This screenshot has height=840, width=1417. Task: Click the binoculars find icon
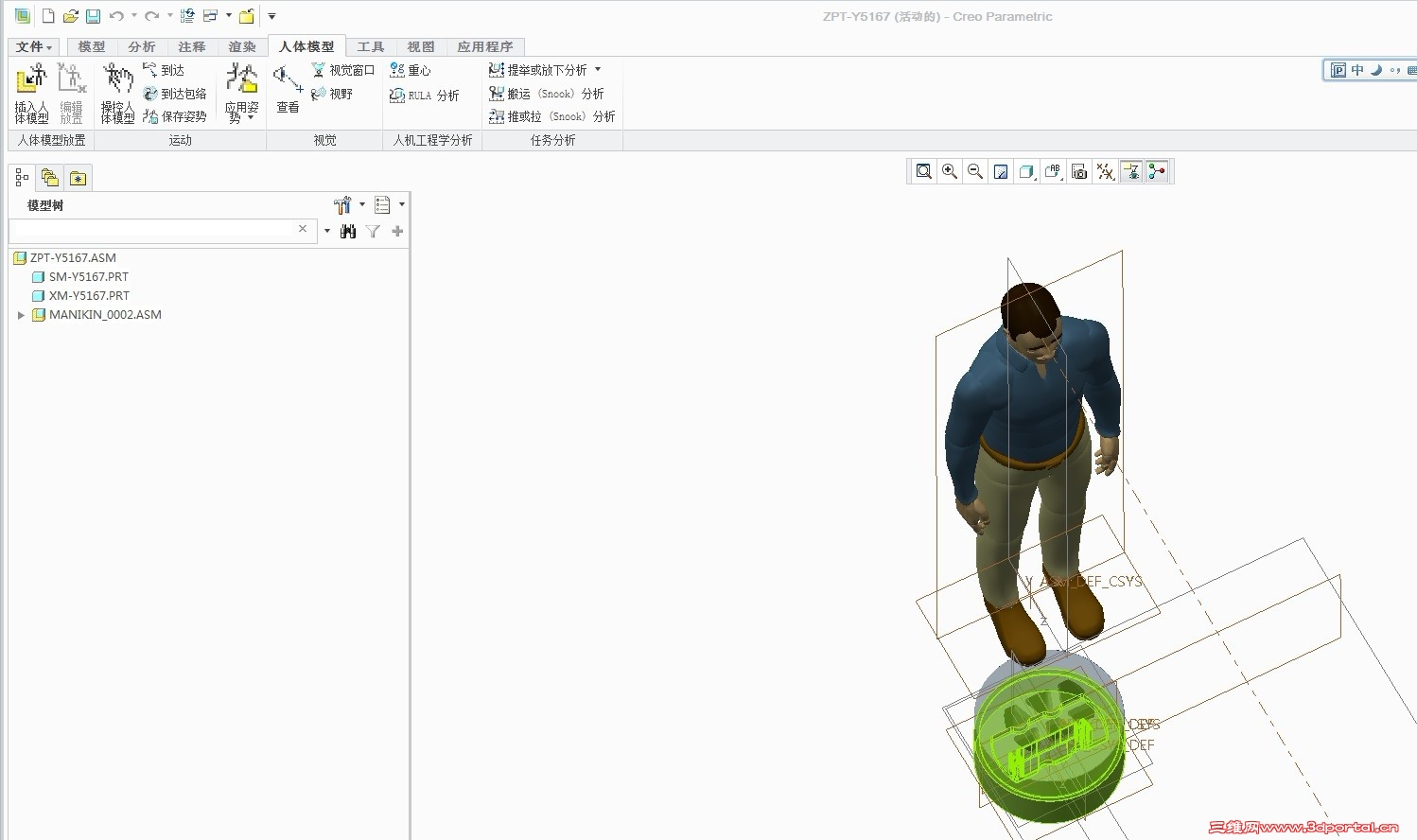[348, 231]
